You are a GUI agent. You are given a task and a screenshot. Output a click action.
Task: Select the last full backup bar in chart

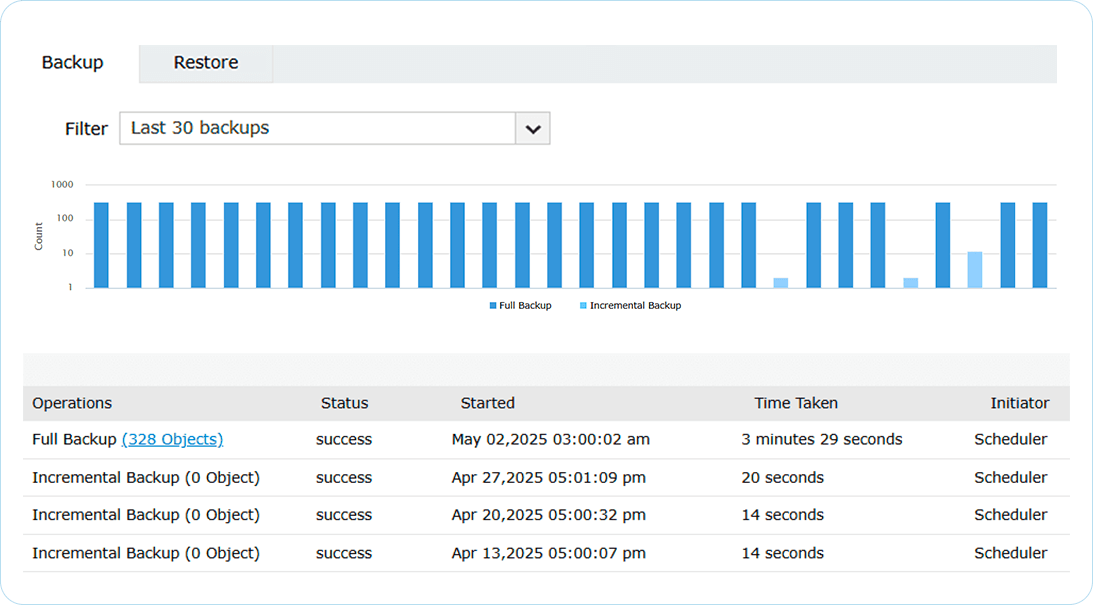(x=1039, y=245)
